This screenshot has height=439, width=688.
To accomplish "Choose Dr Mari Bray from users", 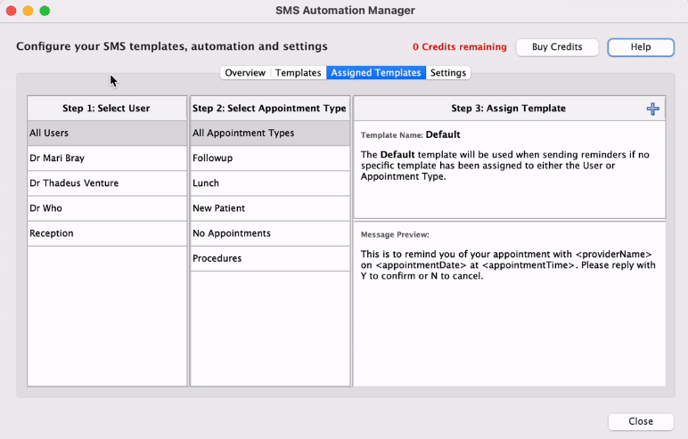I will (107, 158).
